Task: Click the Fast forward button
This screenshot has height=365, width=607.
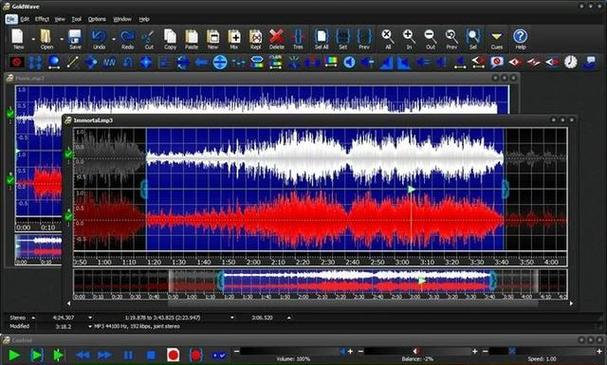Action: 105,355
